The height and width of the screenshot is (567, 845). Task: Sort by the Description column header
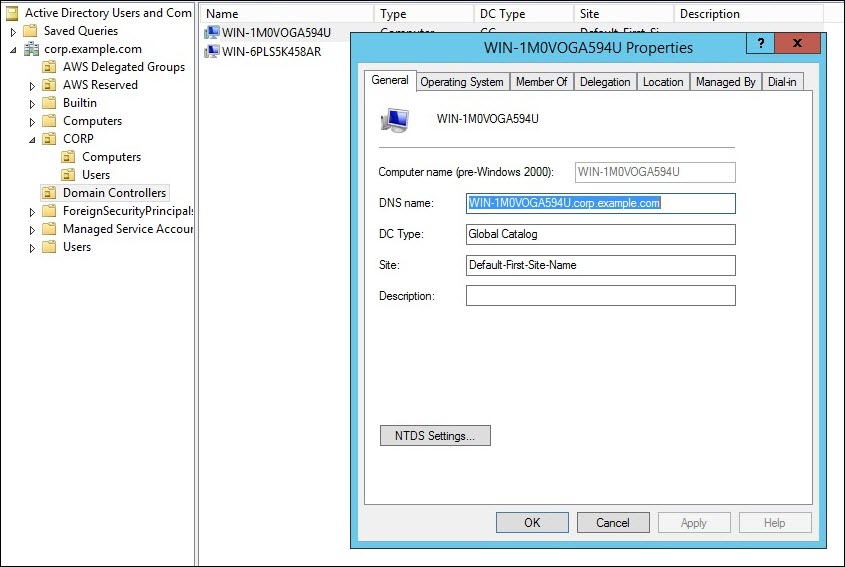[749, 13]
